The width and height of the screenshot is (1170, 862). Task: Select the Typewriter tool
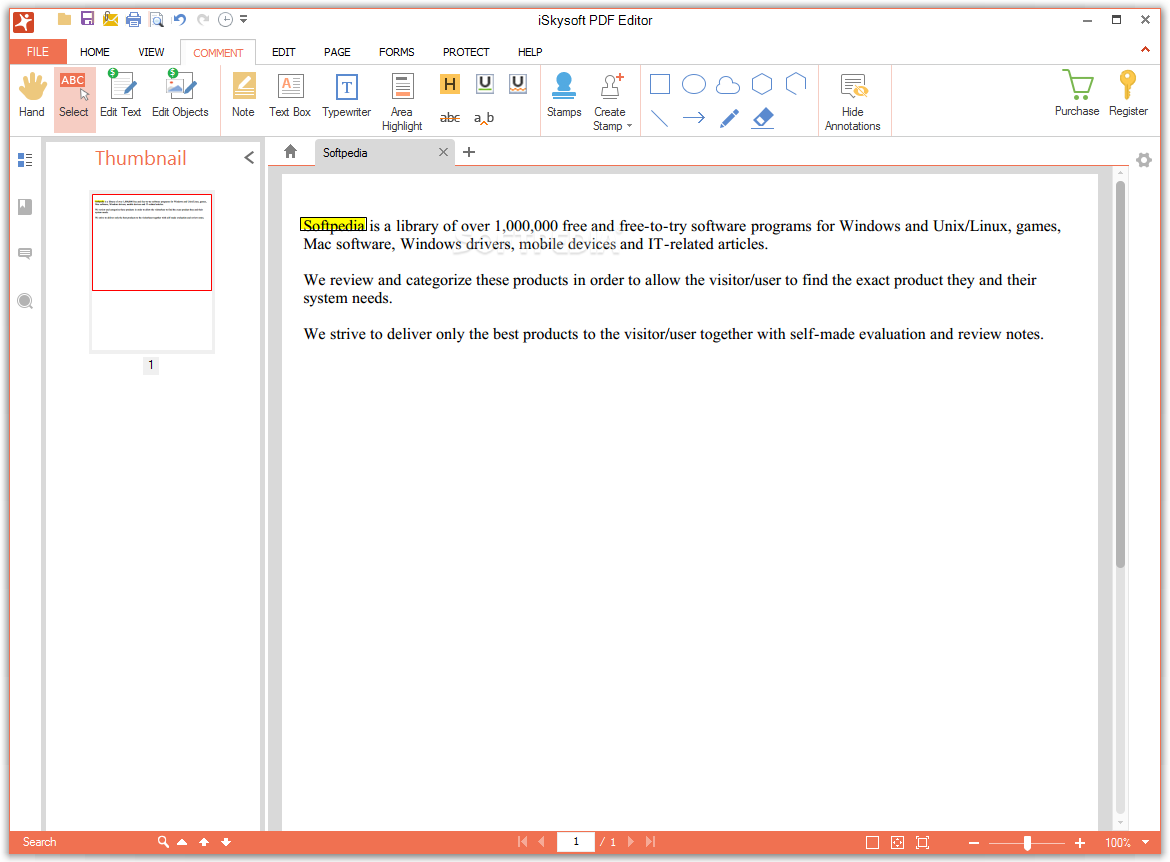[346, 96]
